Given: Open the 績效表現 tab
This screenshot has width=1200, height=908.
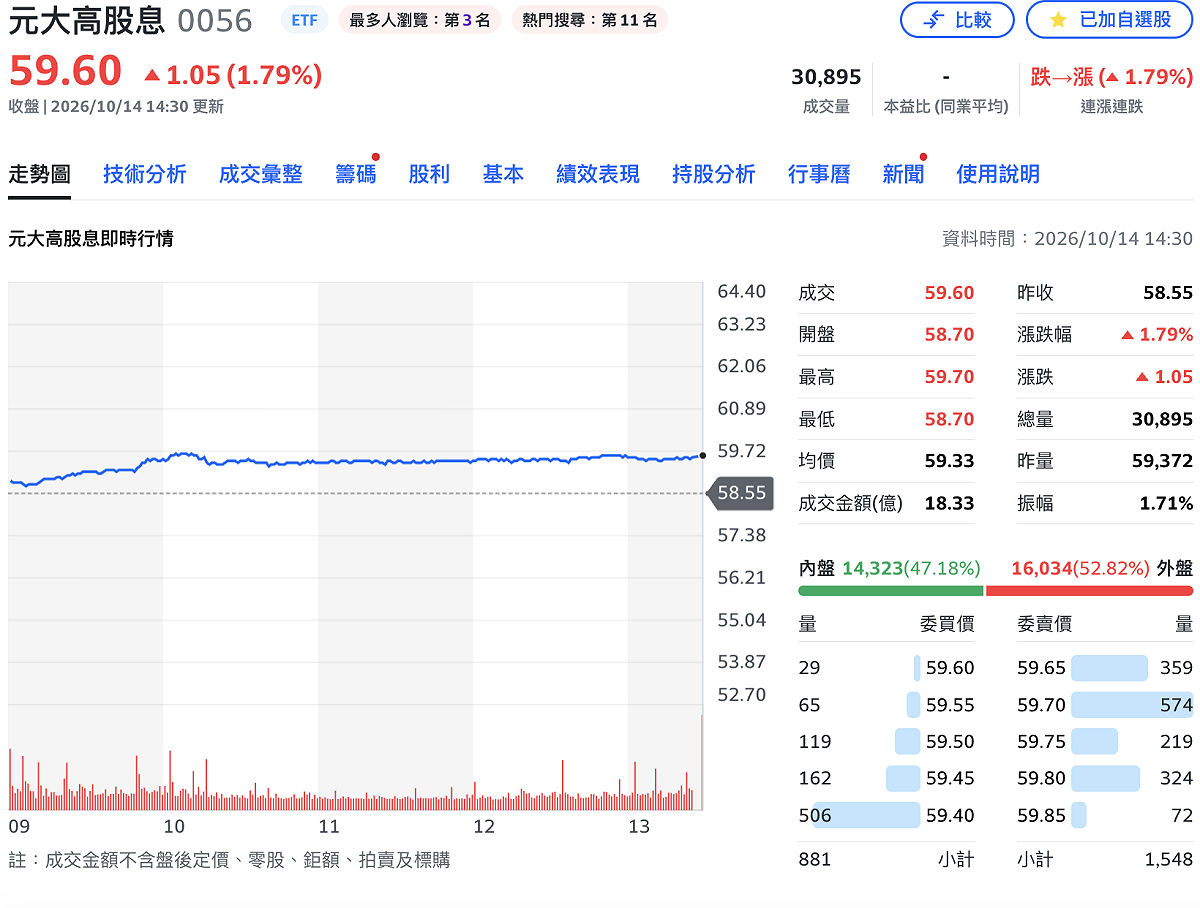Looking at the screenshot, I should [598, 174].
